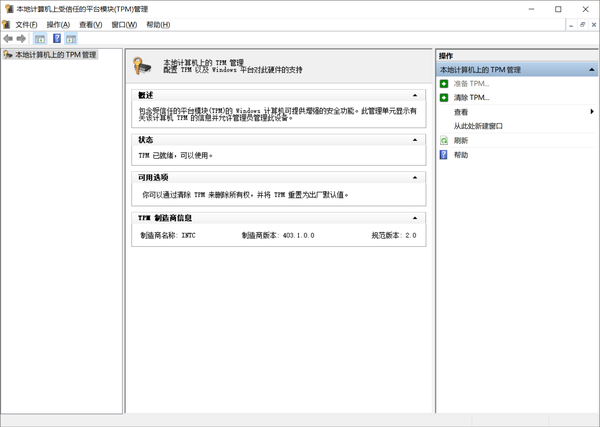This screenshot has height=427, width=600.
Task: Click the blue Help toolbar icon
Action: click(x=57, y=38)
